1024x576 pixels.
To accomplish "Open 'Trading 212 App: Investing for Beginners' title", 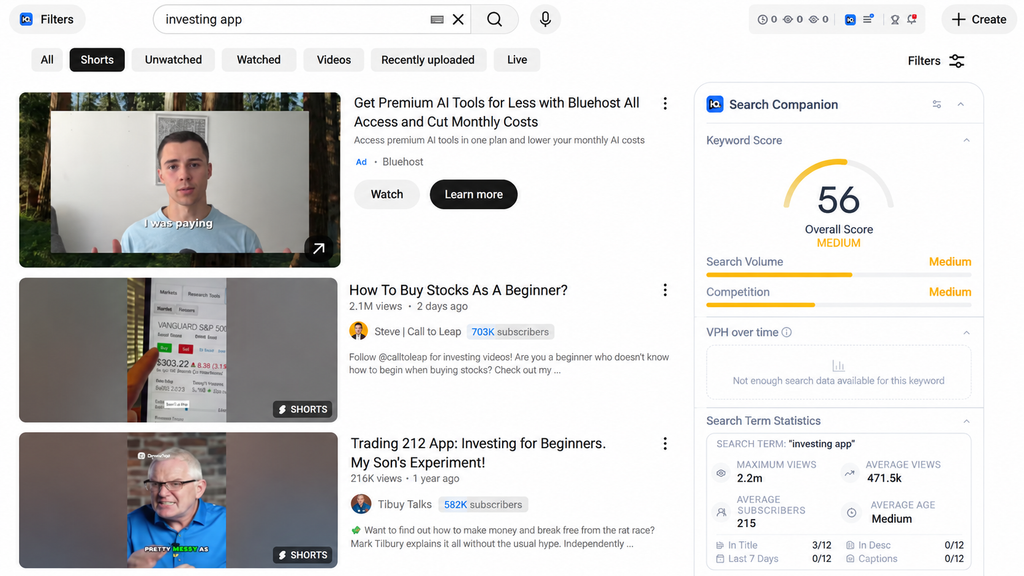I will coord(478,453).
